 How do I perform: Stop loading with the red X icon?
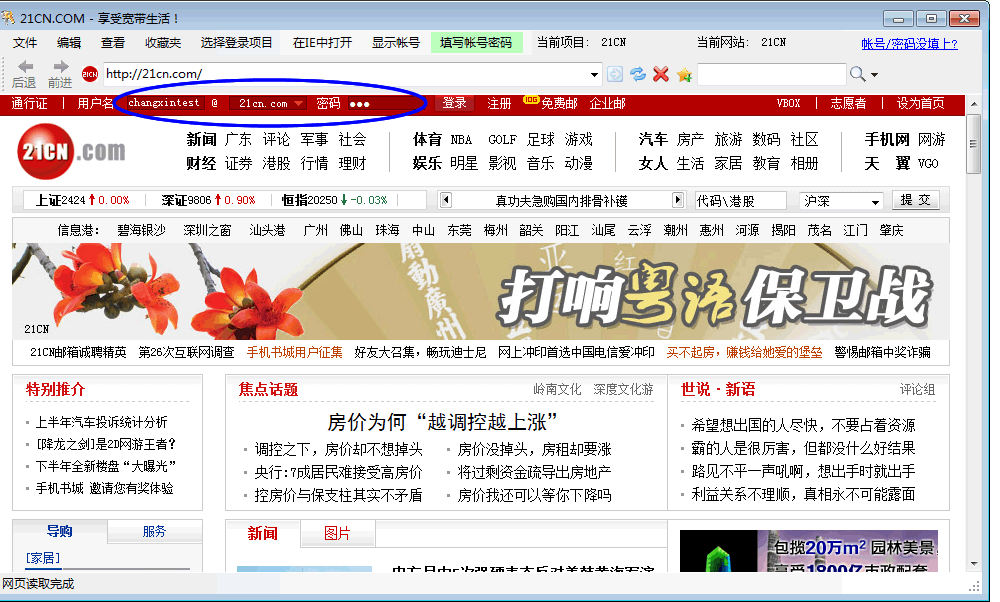[x=661, y=74]
